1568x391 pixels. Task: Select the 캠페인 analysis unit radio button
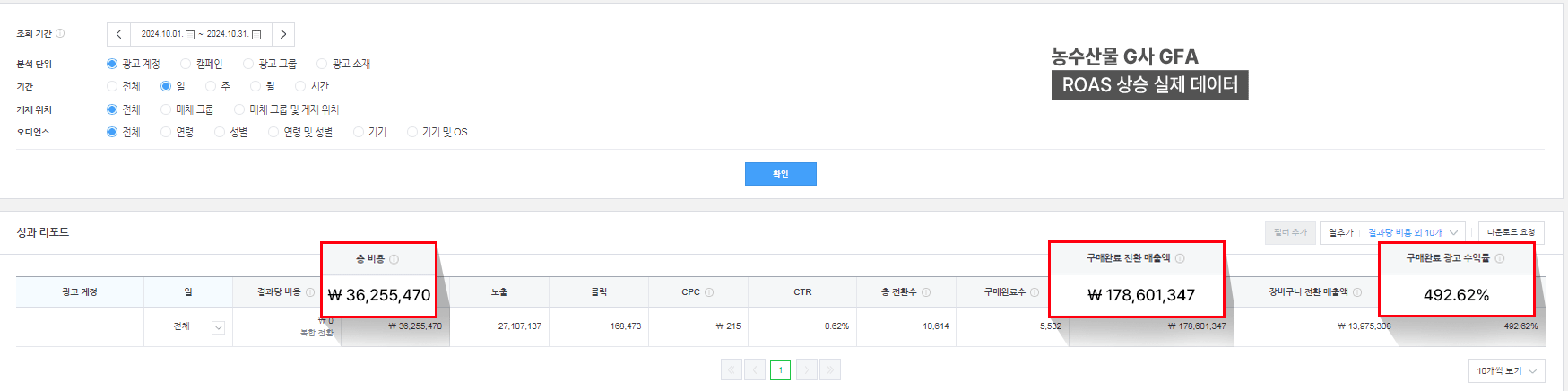point(186,64)
